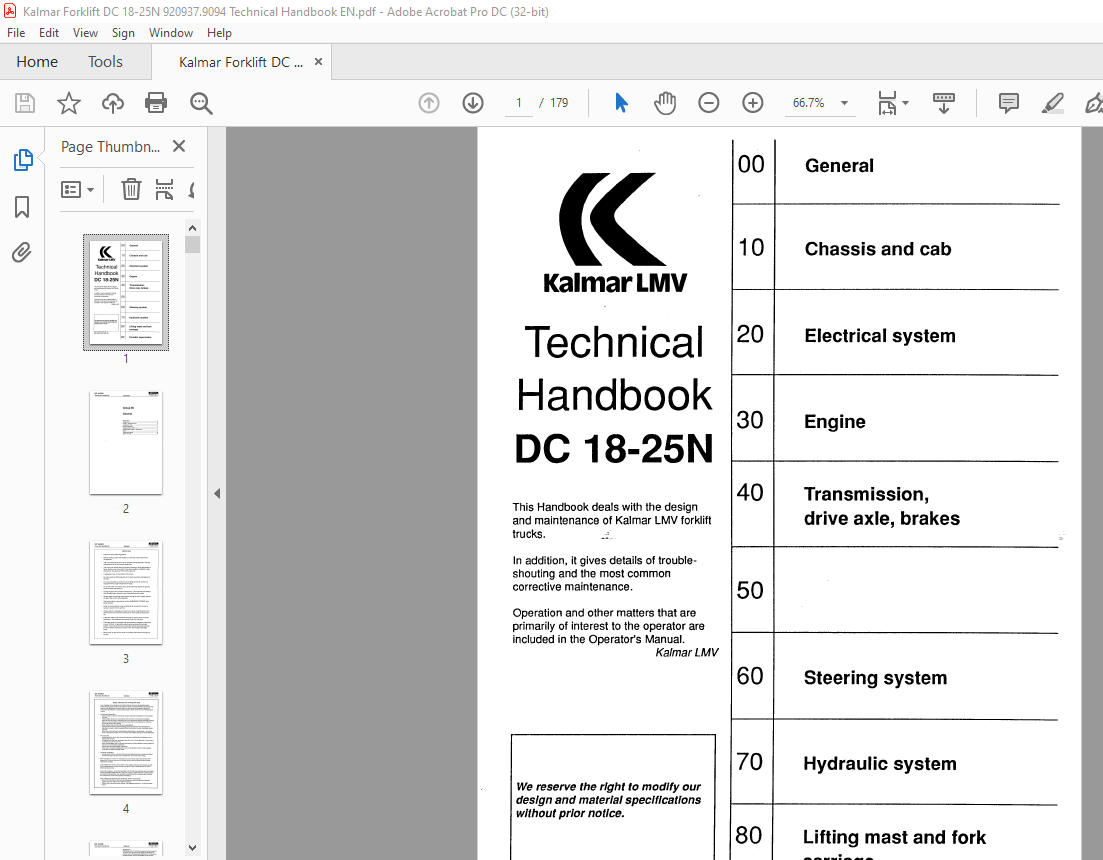Click 'Hydraulic system' index entry
Image resolution: width=1103 pixels, height=860 pixels.
click(880, 764)
